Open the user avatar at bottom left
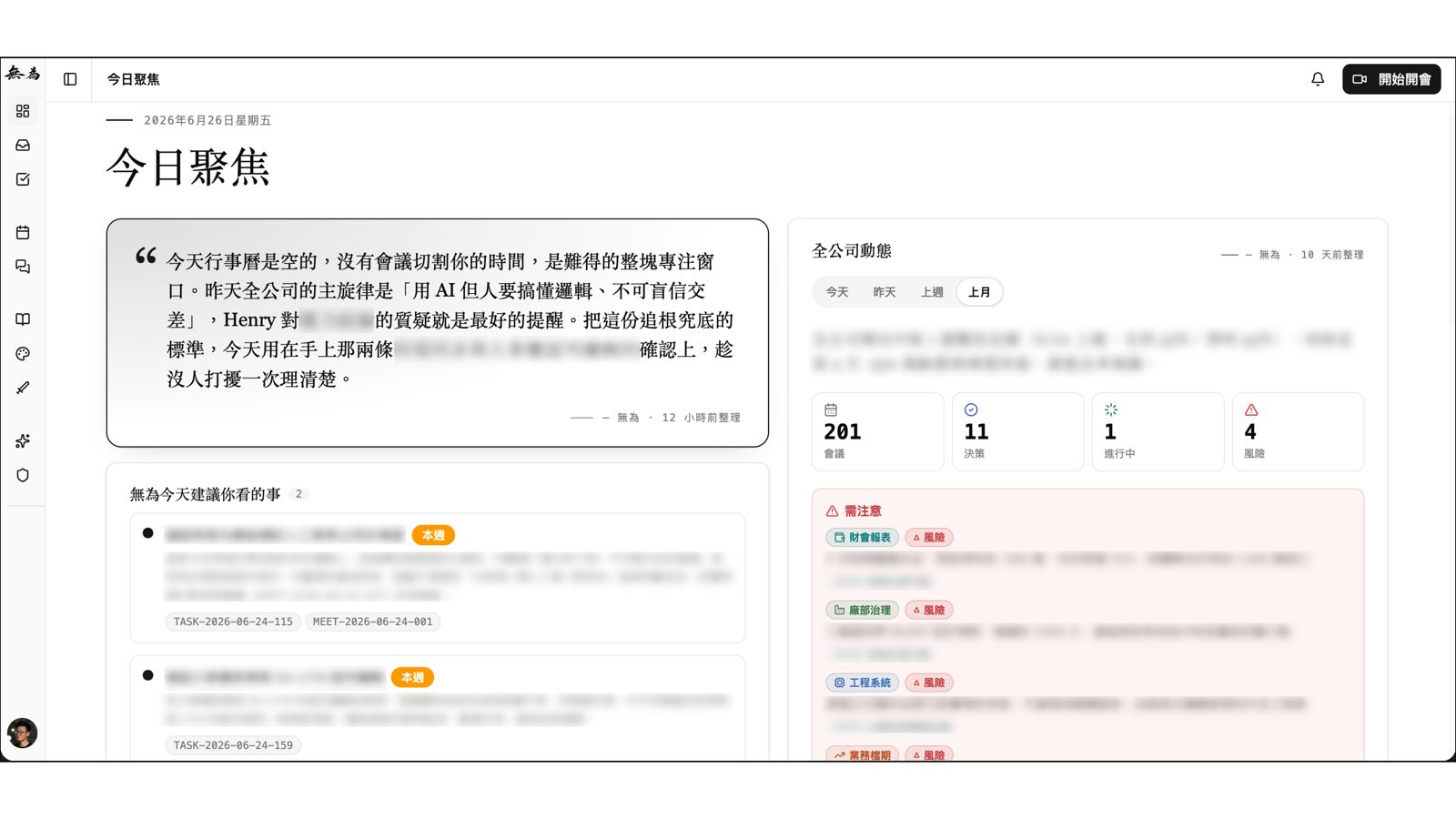This screenshot has width=1456, height=819. point(23,733)
